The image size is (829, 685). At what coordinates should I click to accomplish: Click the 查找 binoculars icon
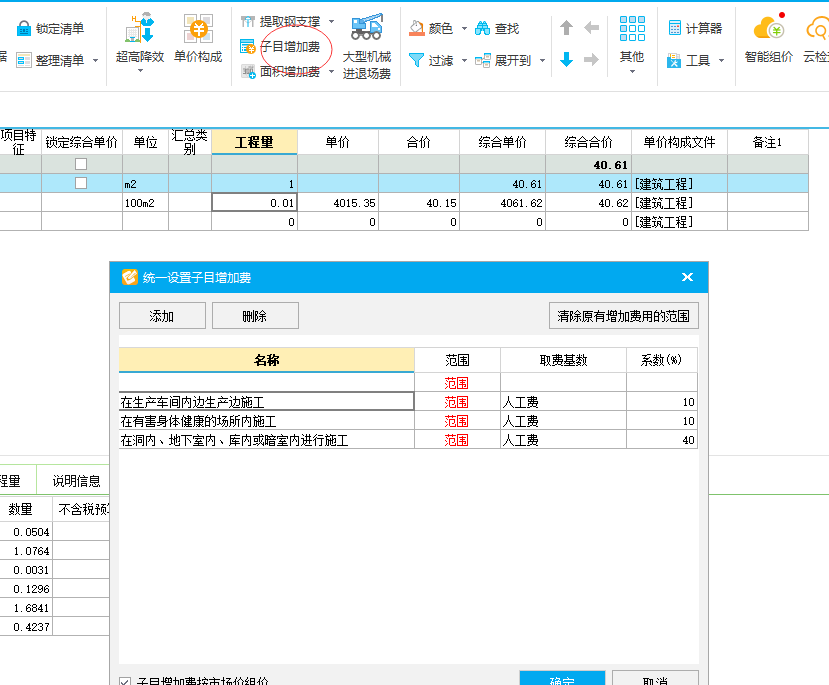pos(482,29)
